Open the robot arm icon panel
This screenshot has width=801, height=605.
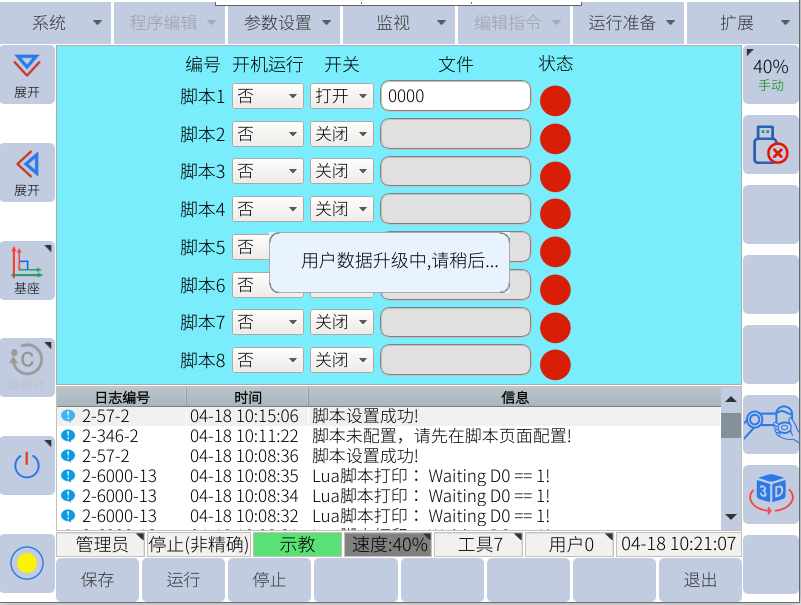click(x=770, y=424)
